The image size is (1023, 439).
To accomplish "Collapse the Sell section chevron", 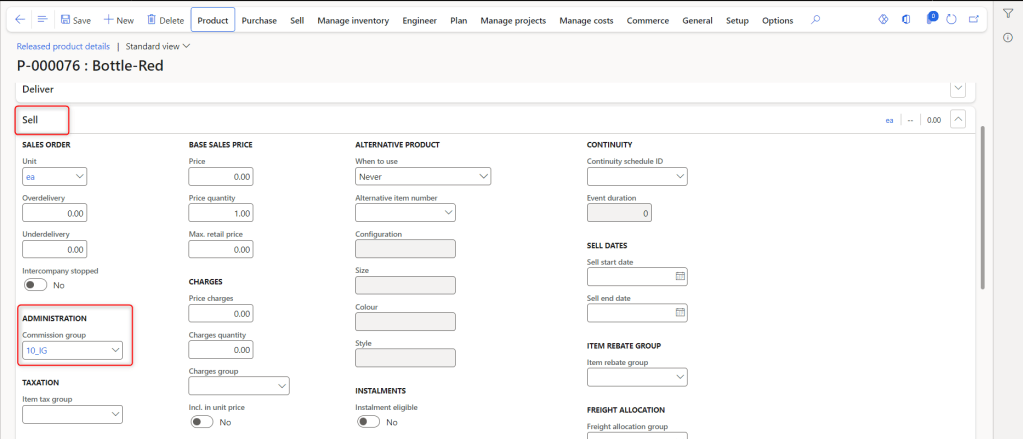I will pyautogui.click(x=958, y=119).
